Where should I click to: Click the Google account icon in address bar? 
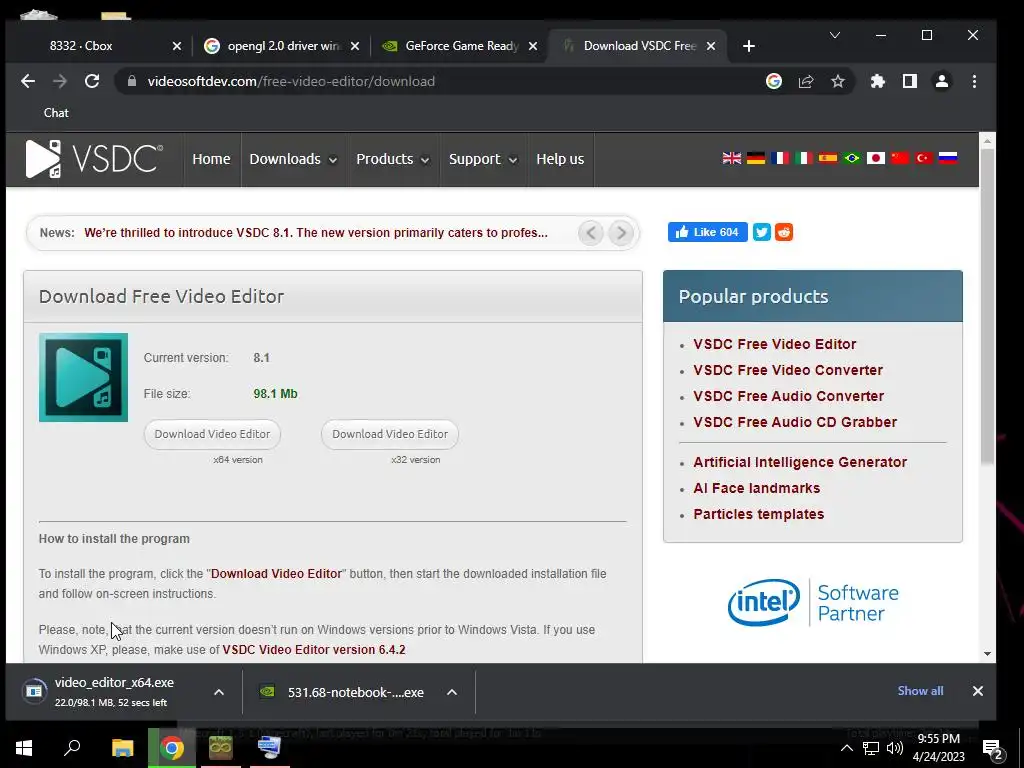(774, 82)
